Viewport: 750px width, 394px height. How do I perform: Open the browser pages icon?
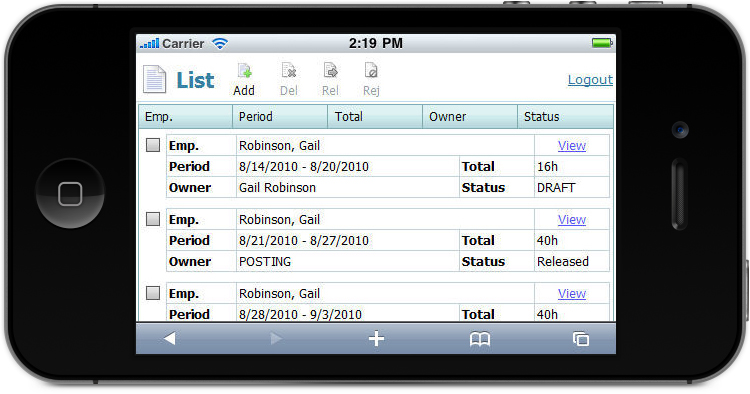pos(581,339)
